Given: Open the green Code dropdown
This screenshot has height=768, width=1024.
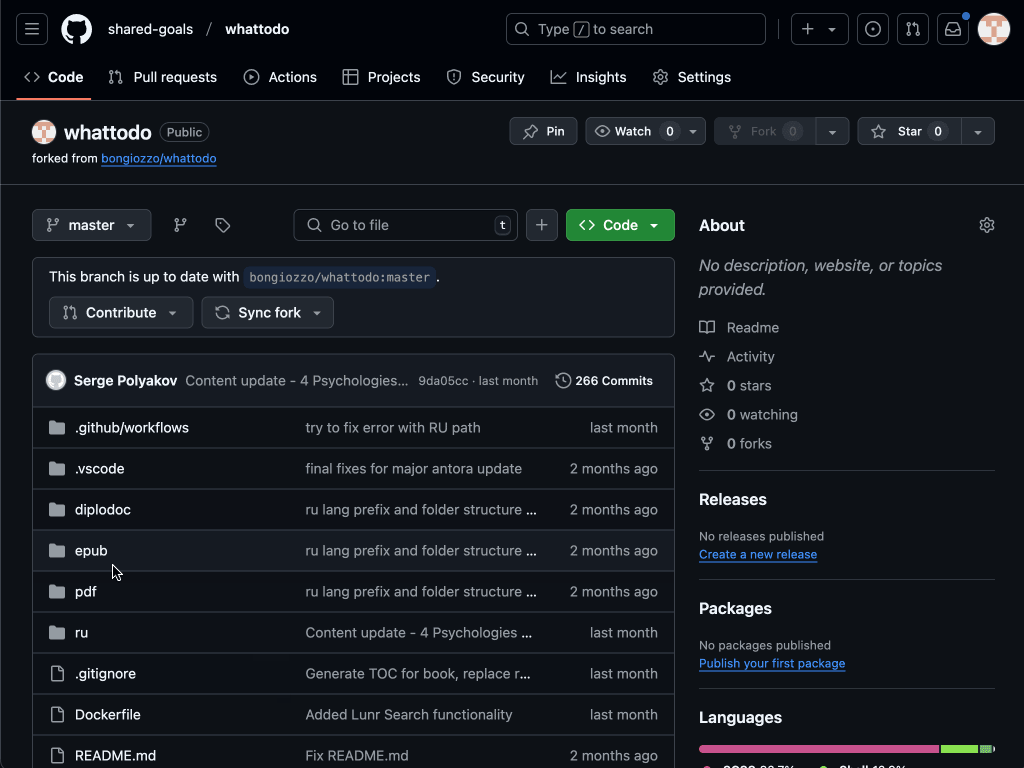Looking at the screenshot, I should (620, 225).
